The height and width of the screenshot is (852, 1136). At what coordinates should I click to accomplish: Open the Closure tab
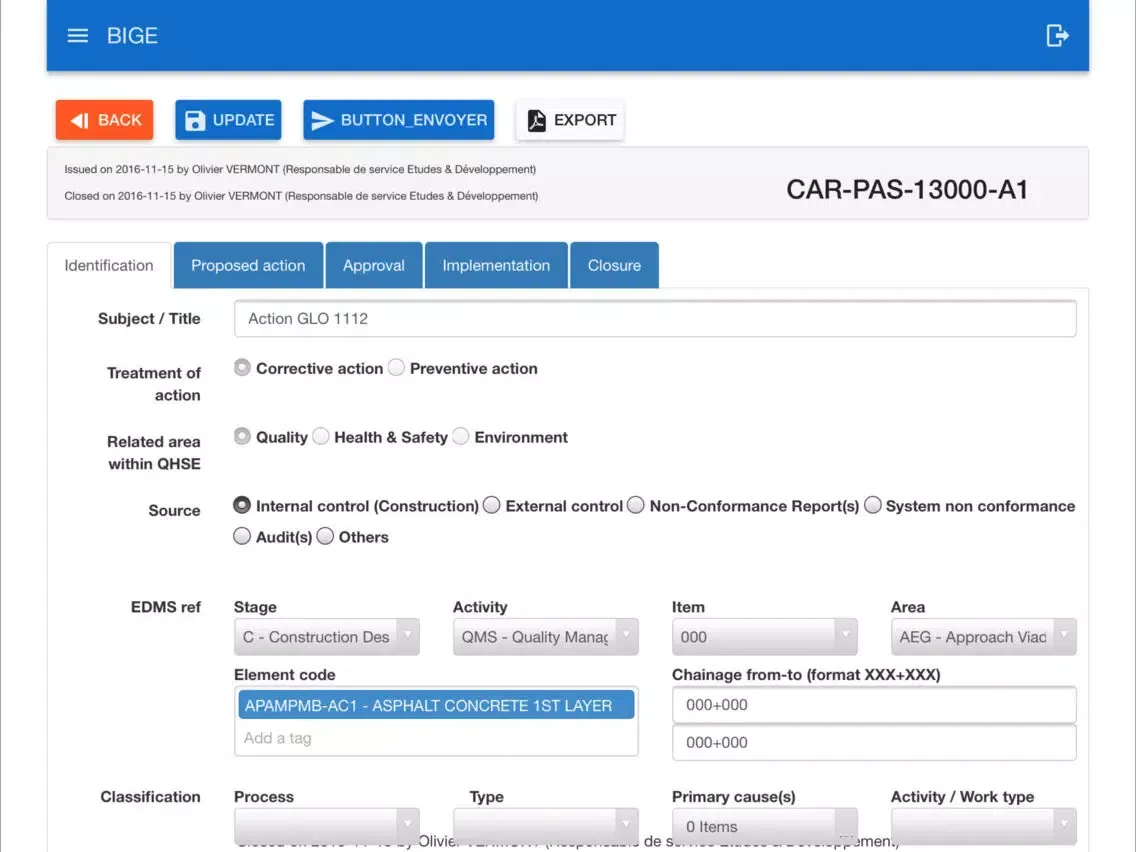point(614,266)
